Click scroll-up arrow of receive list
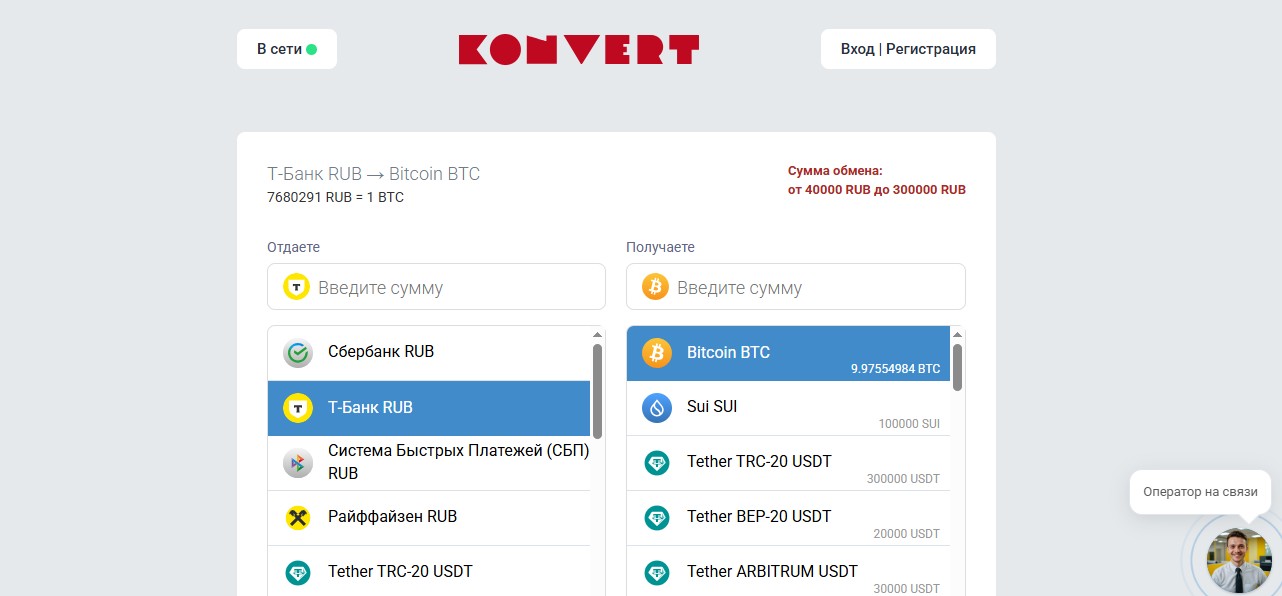Viewport: 1282px width, 596px height. [957, 335]
